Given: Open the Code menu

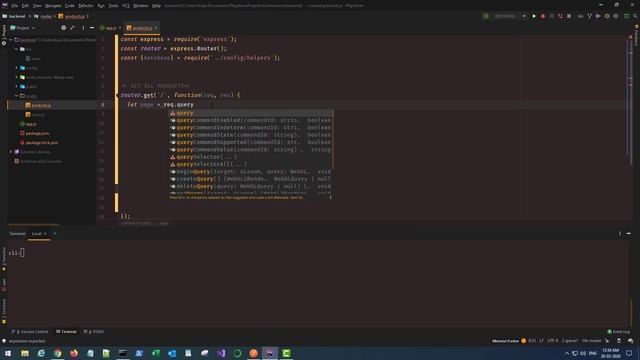Looking at the screenshot, I should 70,6.
